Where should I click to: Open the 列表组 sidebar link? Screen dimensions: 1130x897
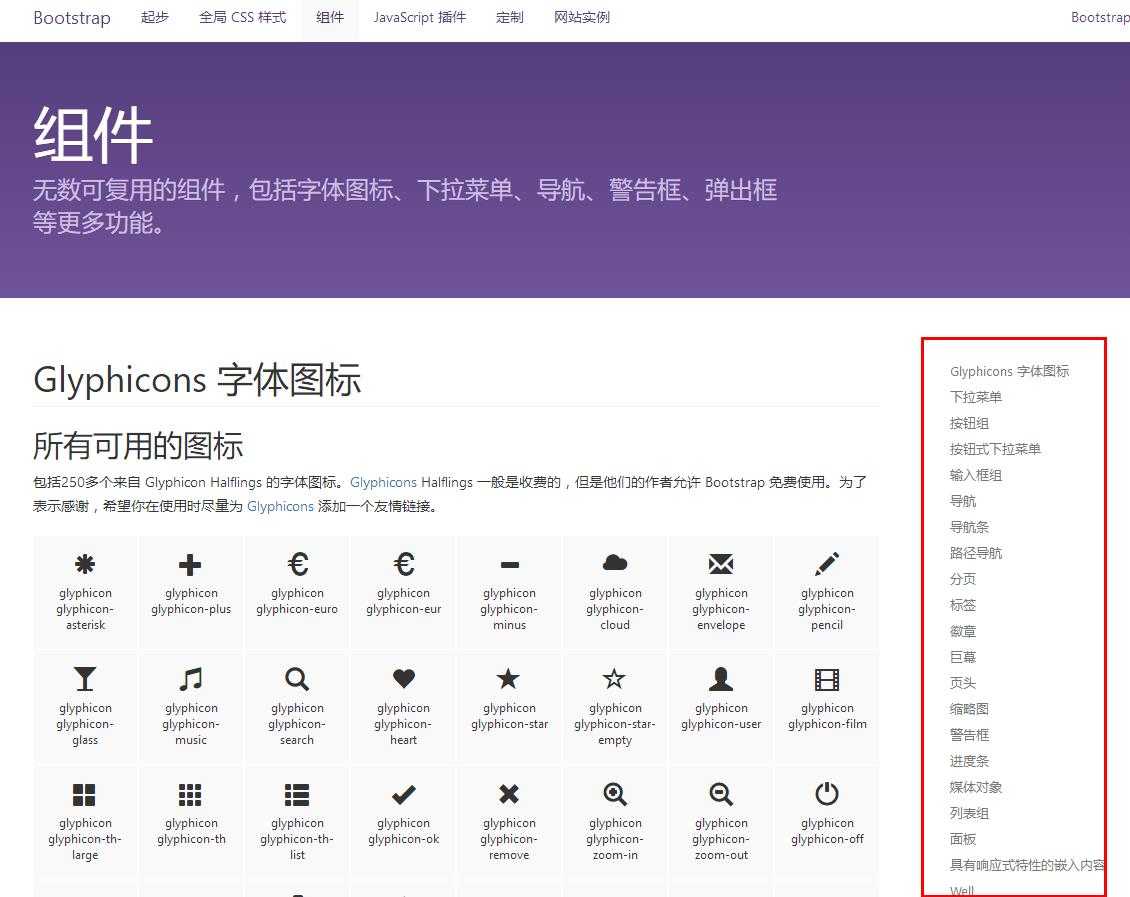[x=969, y=813]
